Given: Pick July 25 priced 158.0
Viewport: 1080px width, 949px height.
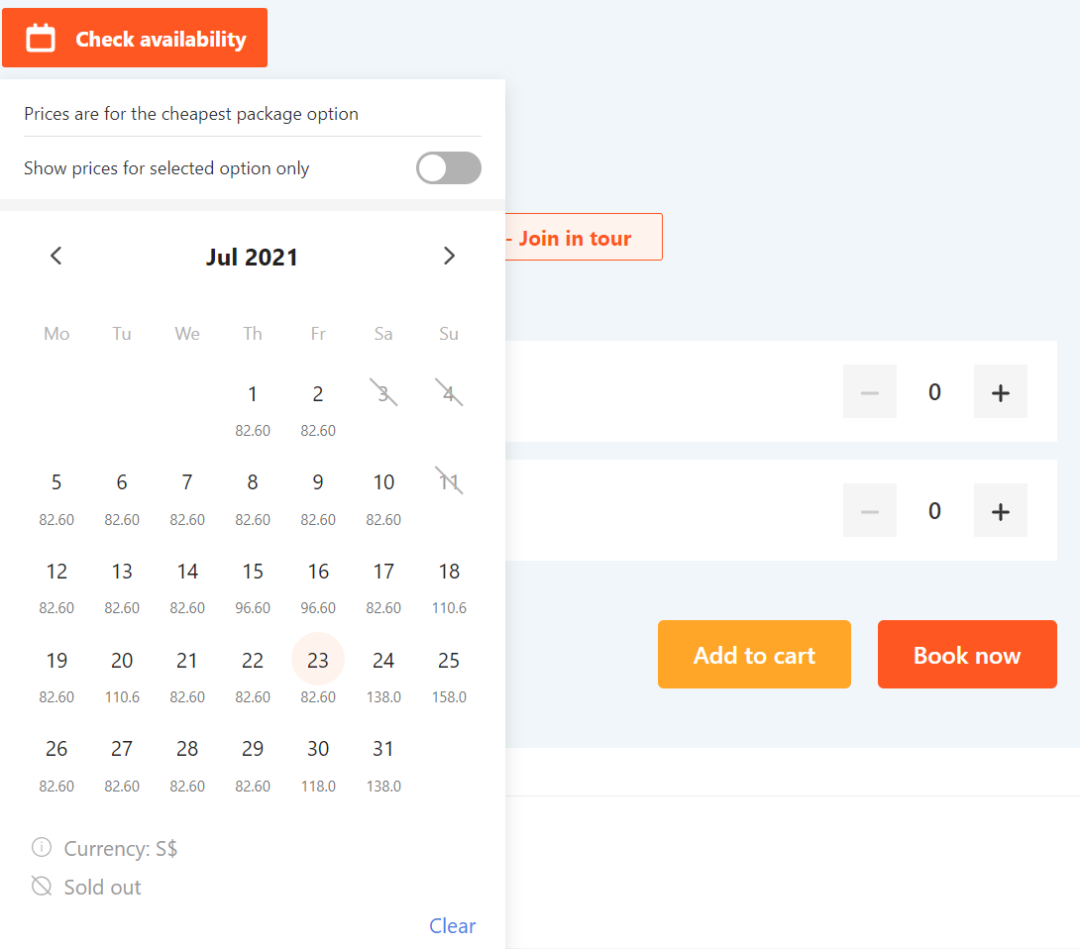Looking at the screenshot, I should tap(449, 676).
